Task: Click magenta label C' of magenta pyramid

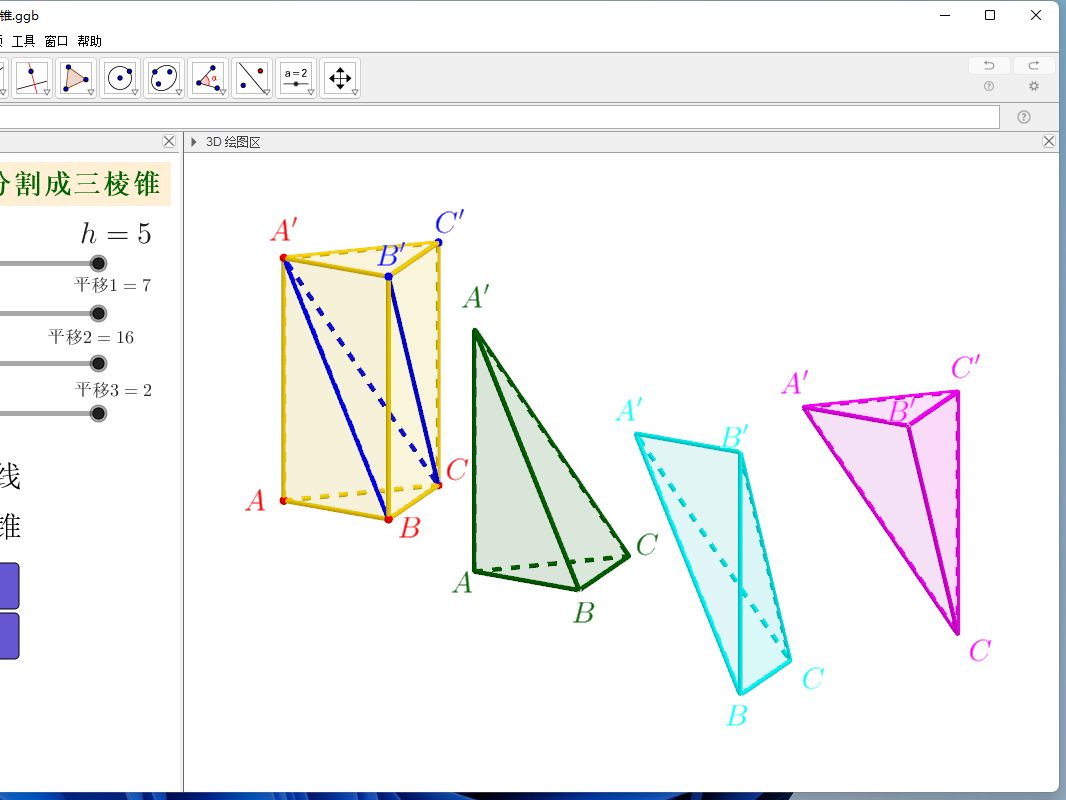Action: coord(965,368)
